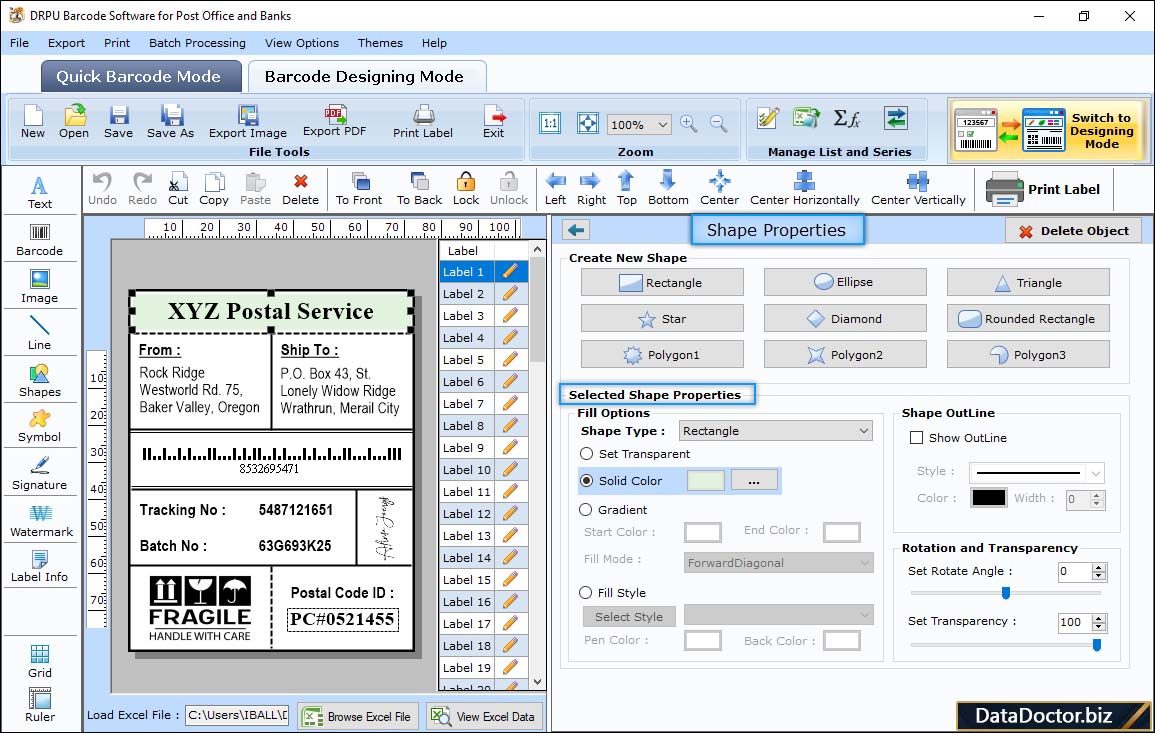Insert a Symbol from sidebar
Image resolution: width=1155 pixels, height=733 pixels.
[40, 427]
